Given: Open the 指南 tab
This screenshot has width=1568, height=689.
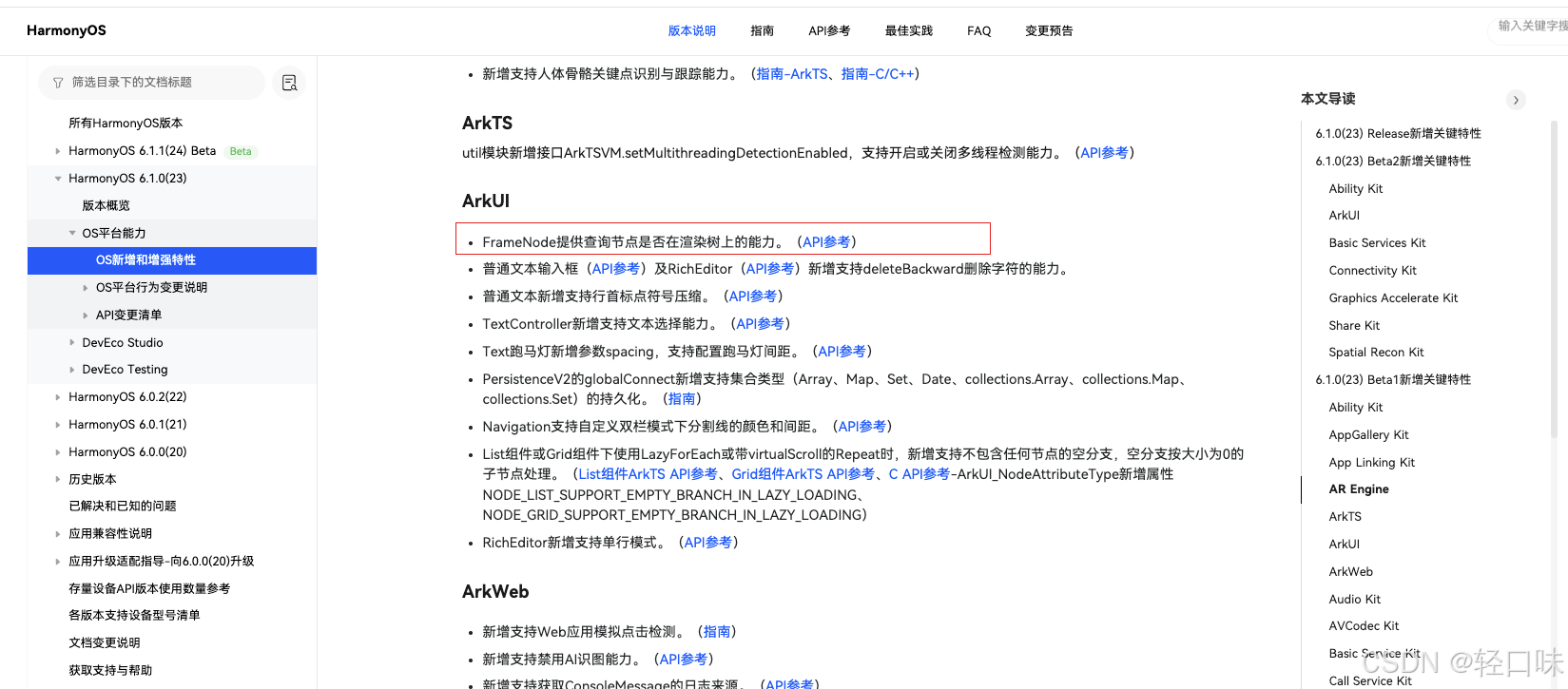Looking at the screenshot, I should click(x=762, y=30).
